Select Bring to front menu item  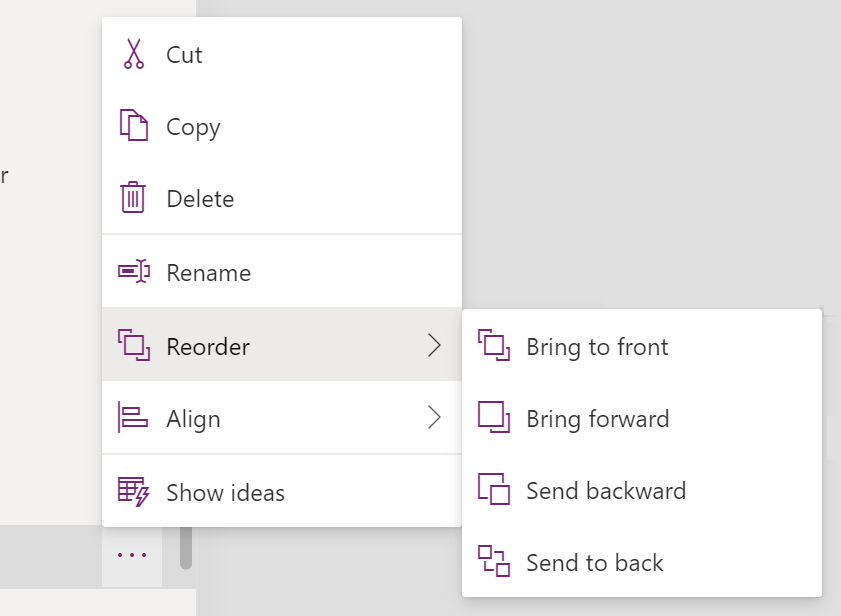click(597, 347)
